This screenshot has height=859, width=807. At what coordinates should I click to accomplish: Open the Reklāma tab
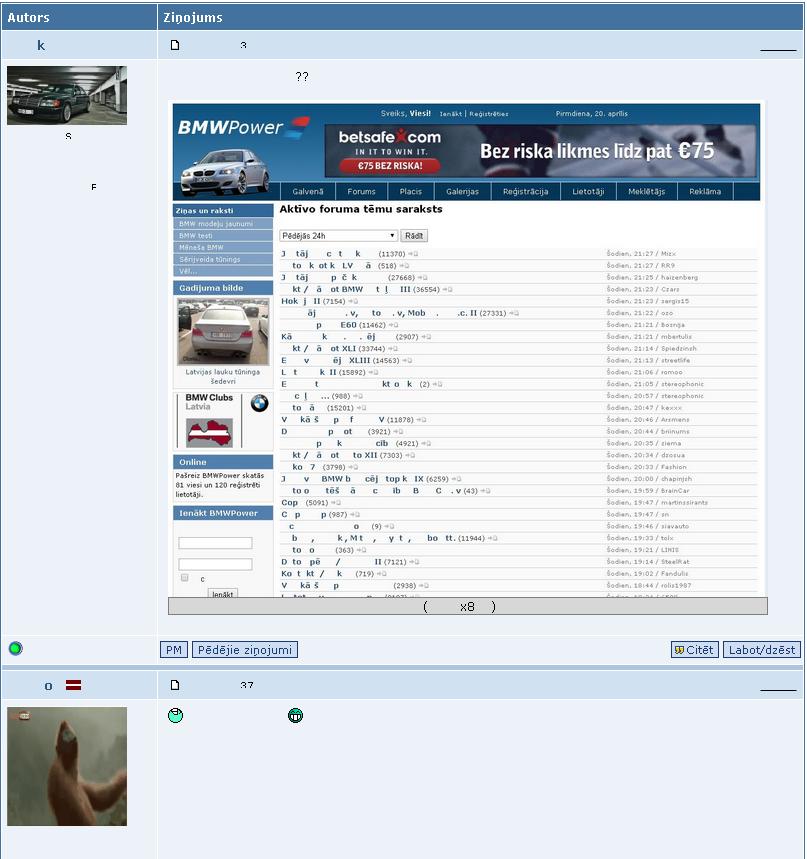tap(705, 191)
